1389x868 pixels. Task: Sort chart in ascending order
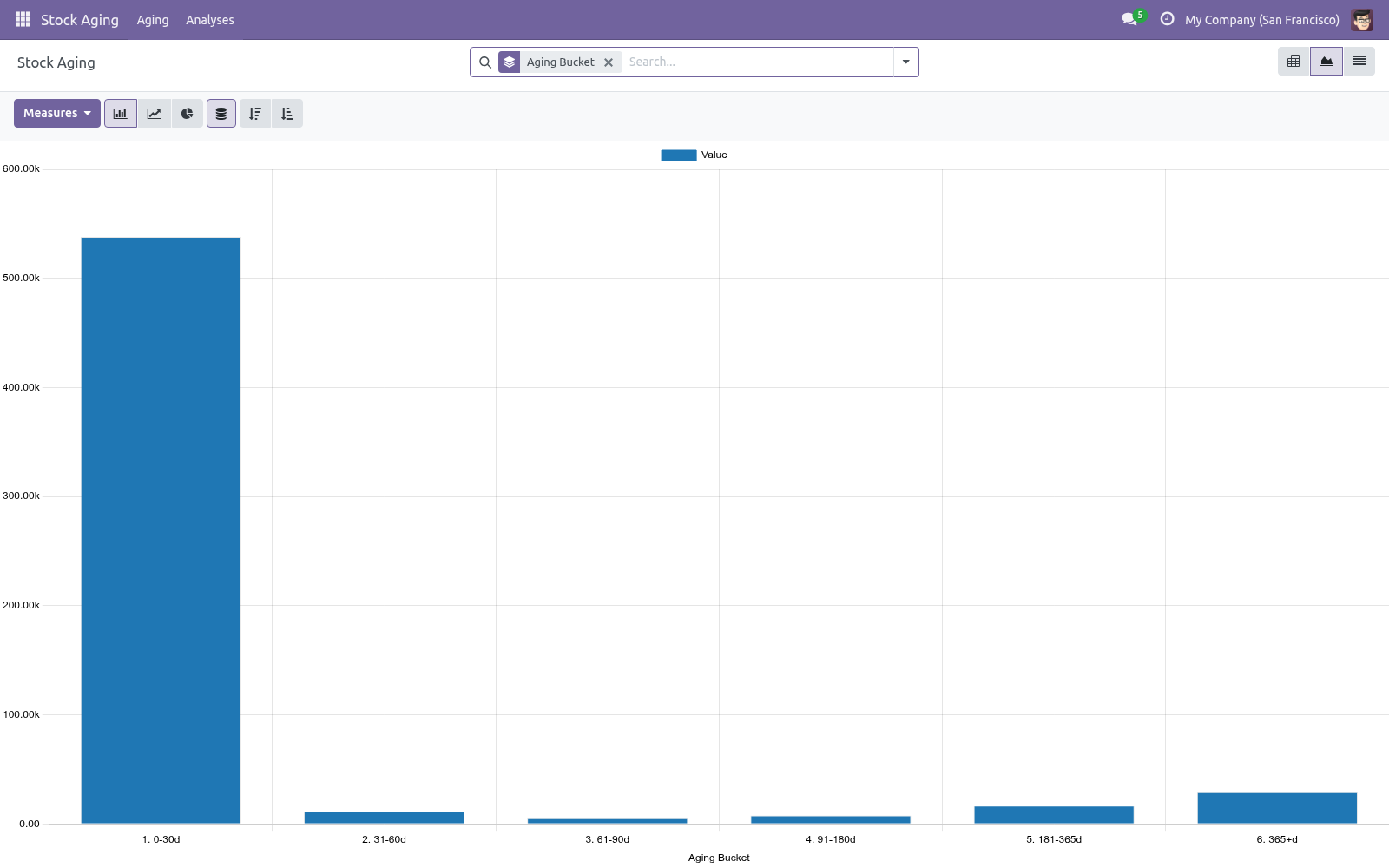(287, 114)
